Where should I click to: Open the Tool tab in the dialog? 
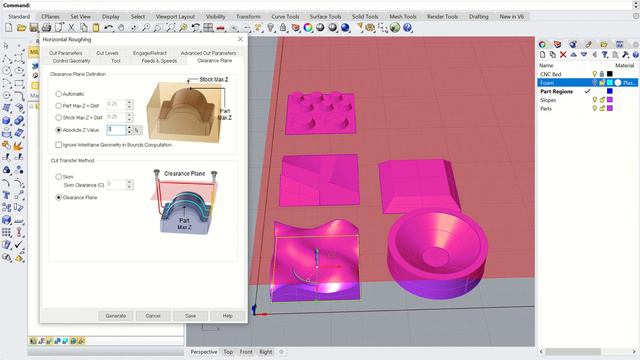tap(116, 61)
